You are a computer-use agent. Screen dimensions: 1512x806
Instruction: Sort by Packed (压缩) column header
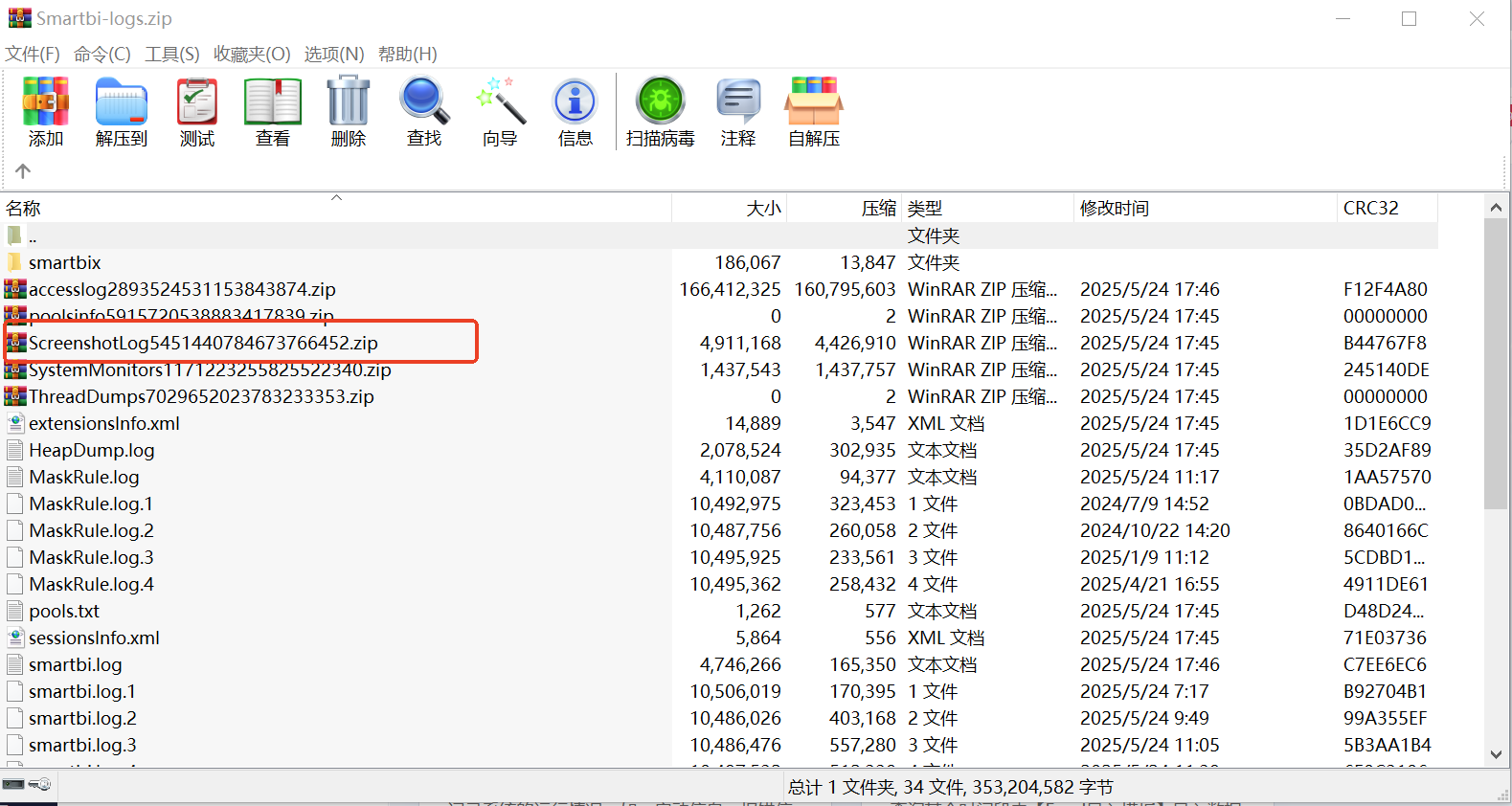(845, 208)
